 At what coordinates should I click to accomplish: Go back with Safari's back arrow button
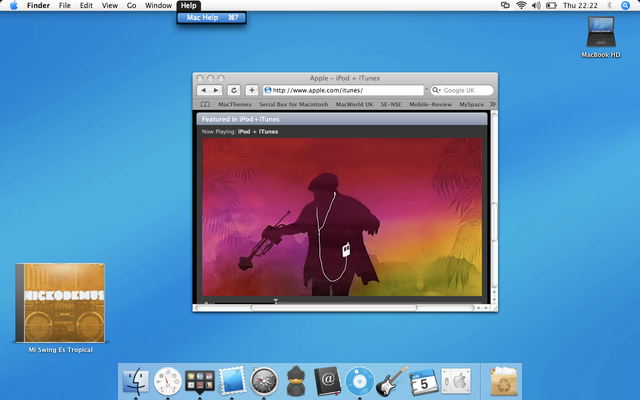204,90
